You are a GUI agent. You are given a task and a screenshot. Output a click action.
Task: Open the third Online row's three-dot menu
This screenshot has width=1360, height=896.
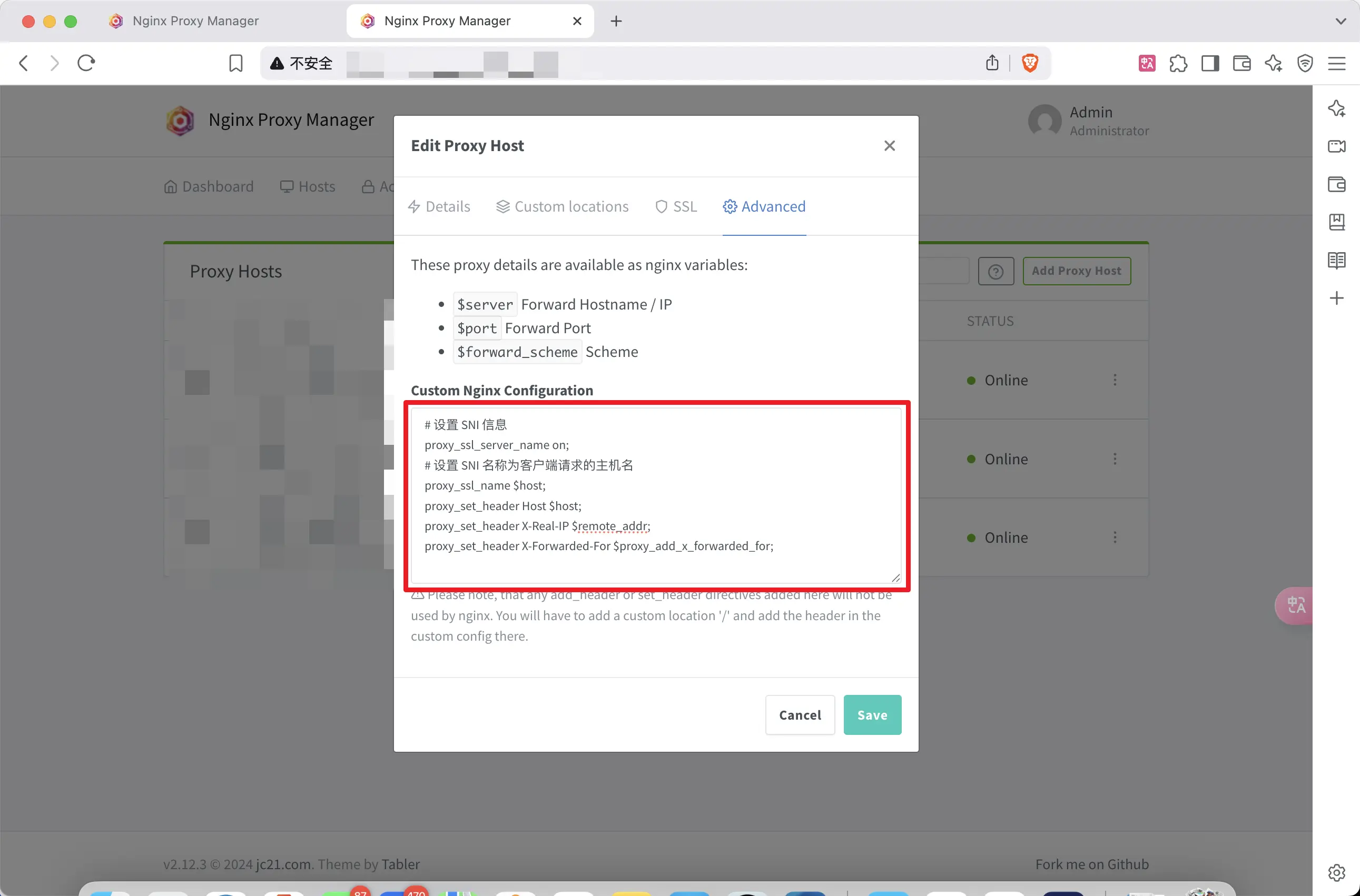[1115, 537]
